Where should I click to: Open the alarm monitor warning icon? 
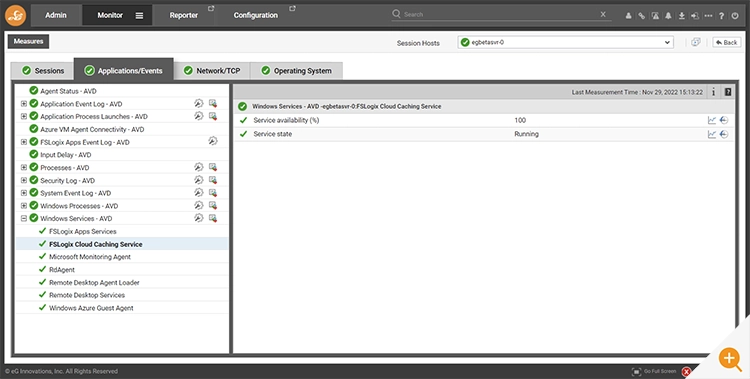click(655, 16)
